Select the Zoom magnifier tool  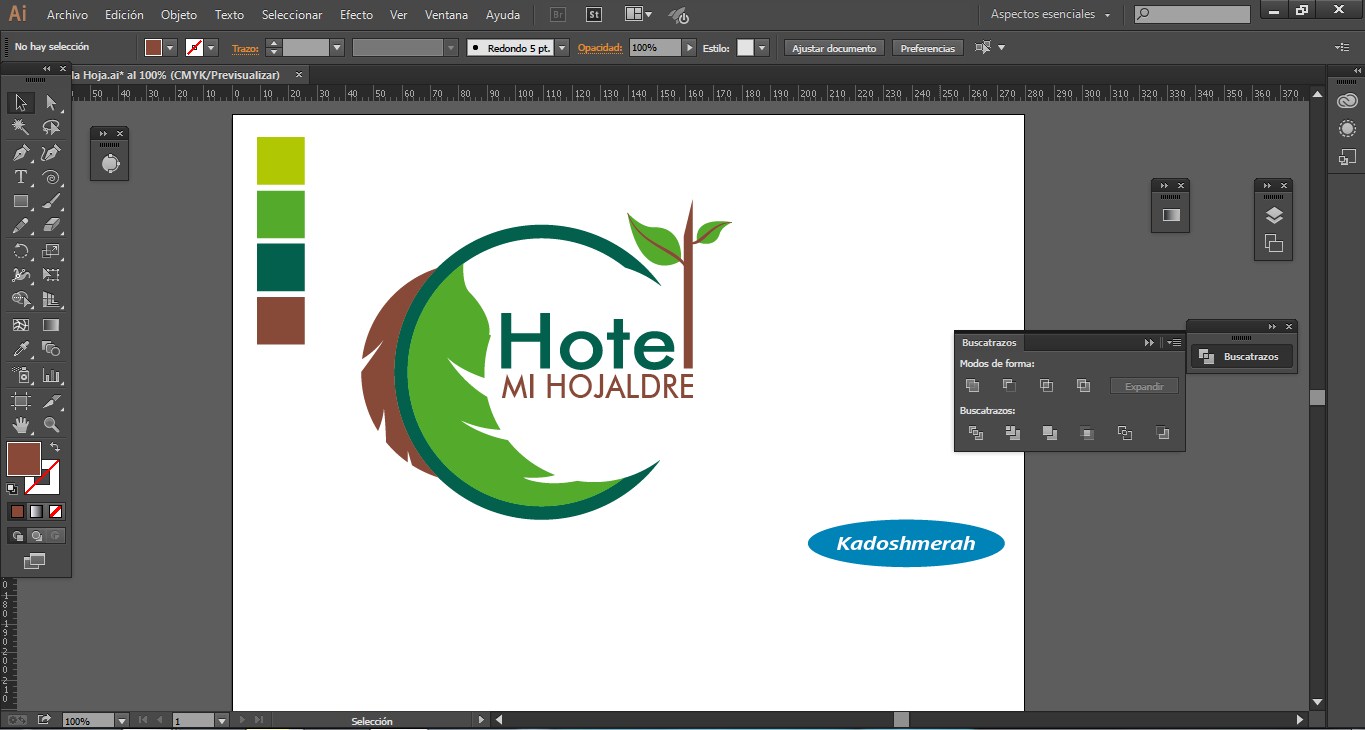tap(51, 425)
